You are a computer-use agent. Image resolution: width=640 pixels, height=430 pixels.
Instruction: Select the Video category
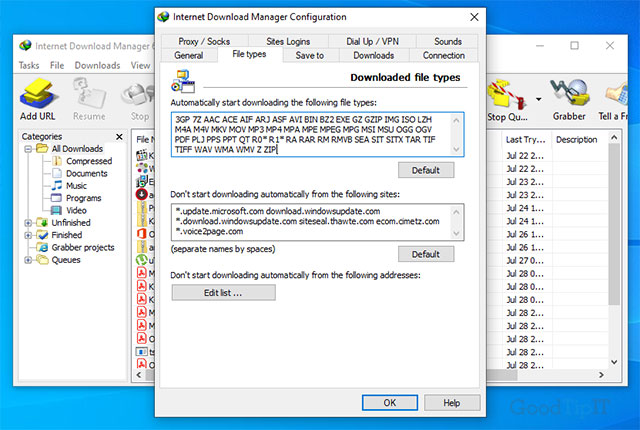(76, 211)
